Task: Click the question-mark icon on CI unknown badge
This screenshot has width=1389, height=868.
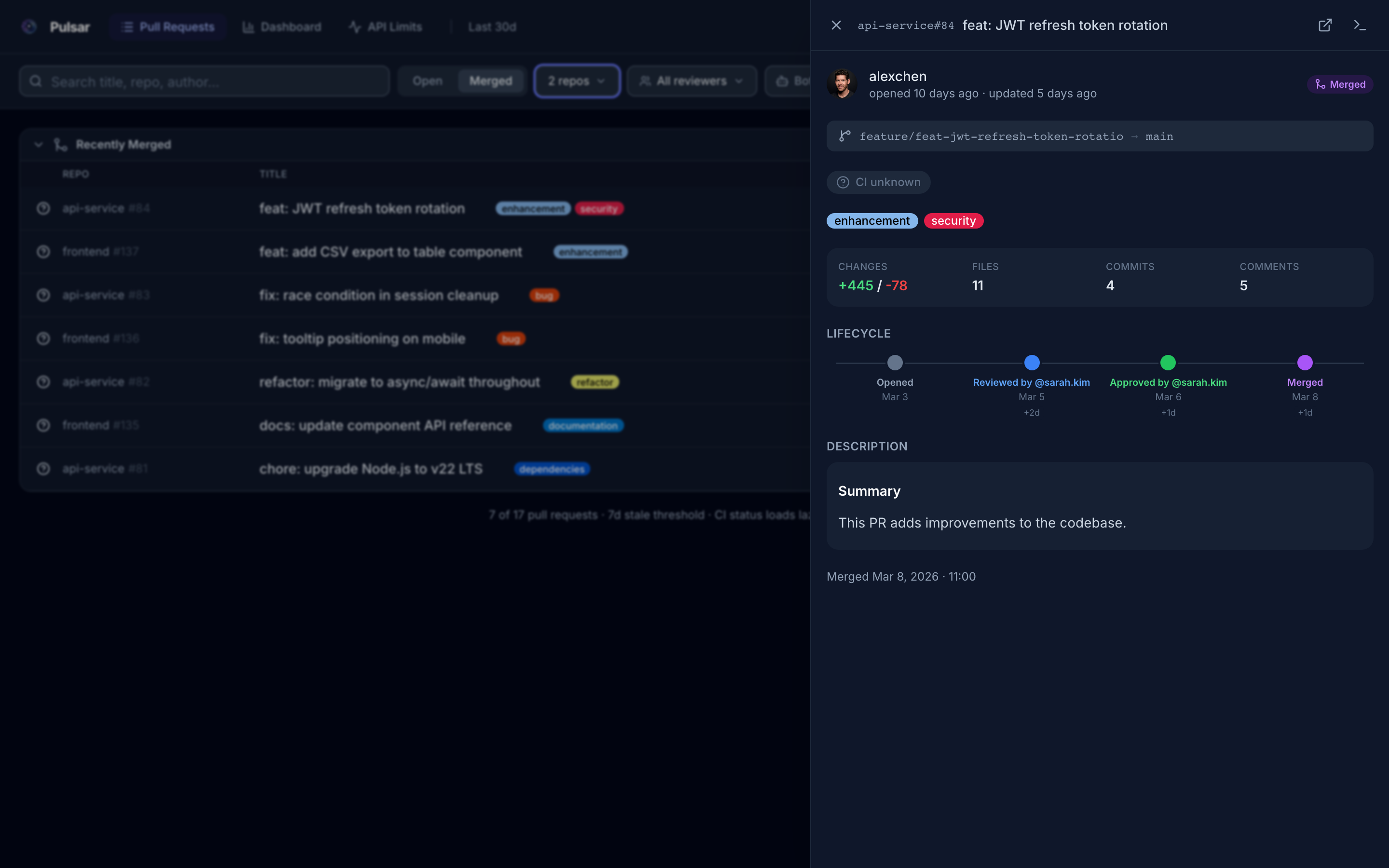Action: tap(843, 182)
